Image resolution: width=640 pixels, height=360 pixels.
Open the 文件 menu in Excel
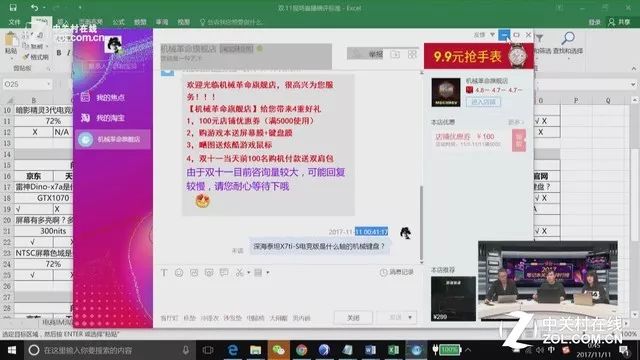tap(14, 22)
